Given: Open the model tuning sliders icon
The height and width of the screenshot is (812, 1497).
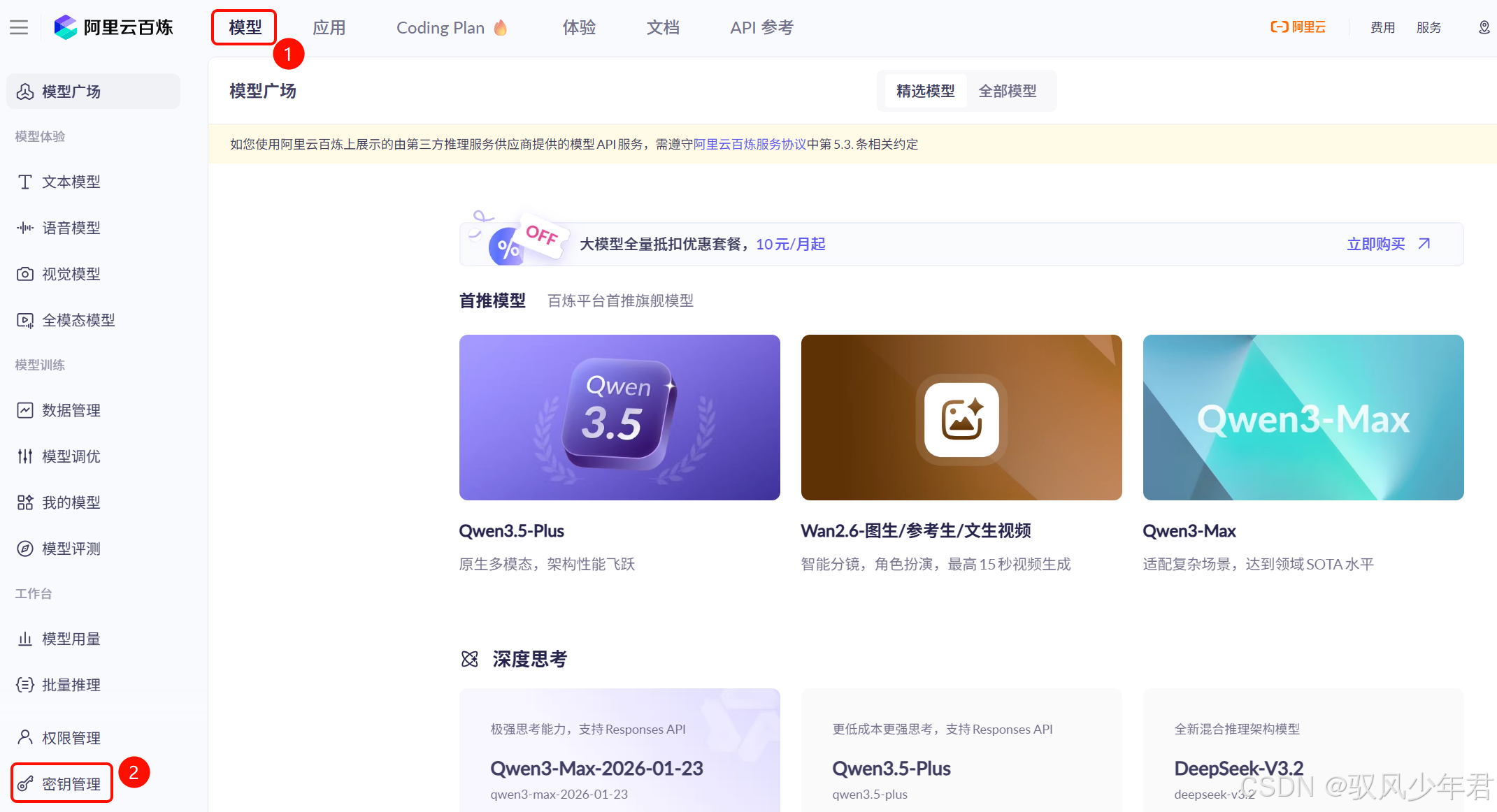Looking at the screenshot, I should click(25, 456).
